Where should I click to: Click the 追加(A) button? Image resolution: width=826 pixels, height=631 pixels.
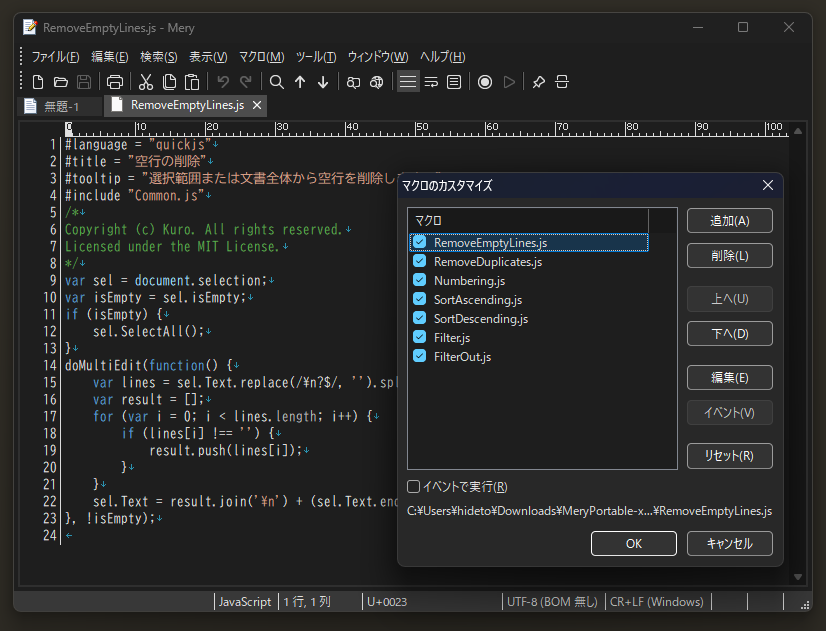point(729,221)
